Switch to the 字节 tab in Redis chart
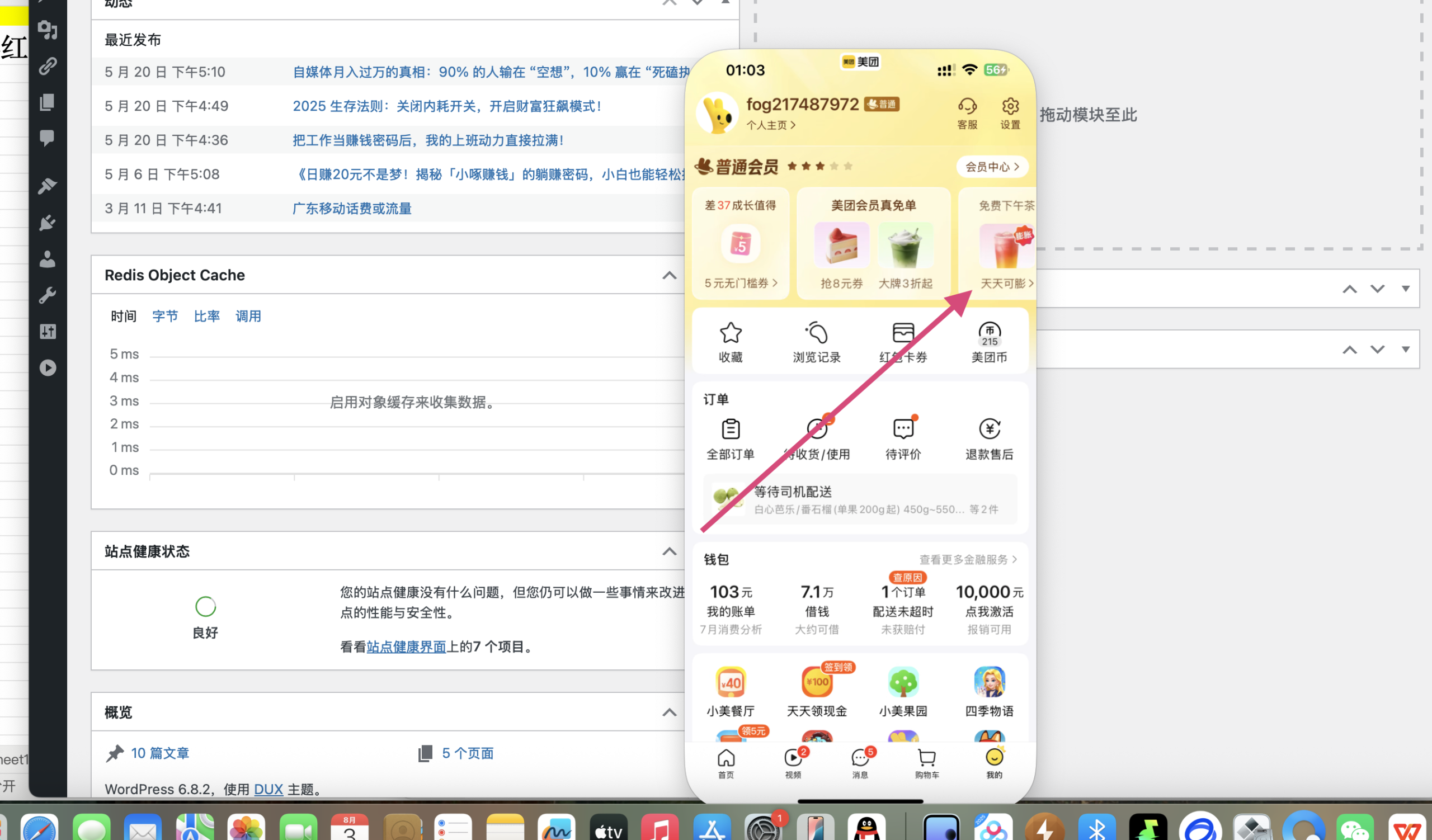Image resolution: width=1432 pixels, height=840 pixels. click(165, 317)
